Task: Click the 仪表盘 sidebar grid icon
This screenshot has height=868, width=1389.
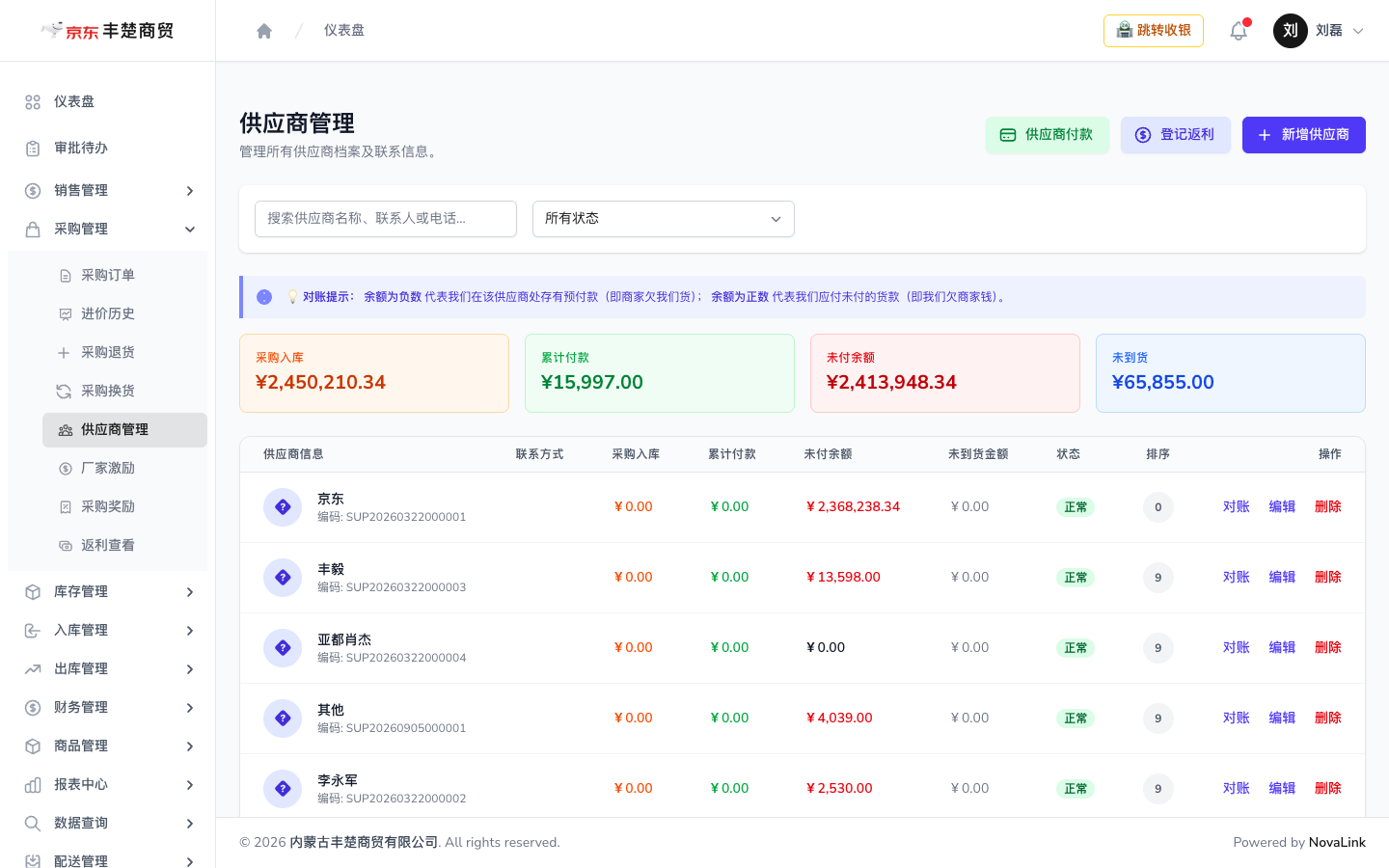Action: (33, 102)
